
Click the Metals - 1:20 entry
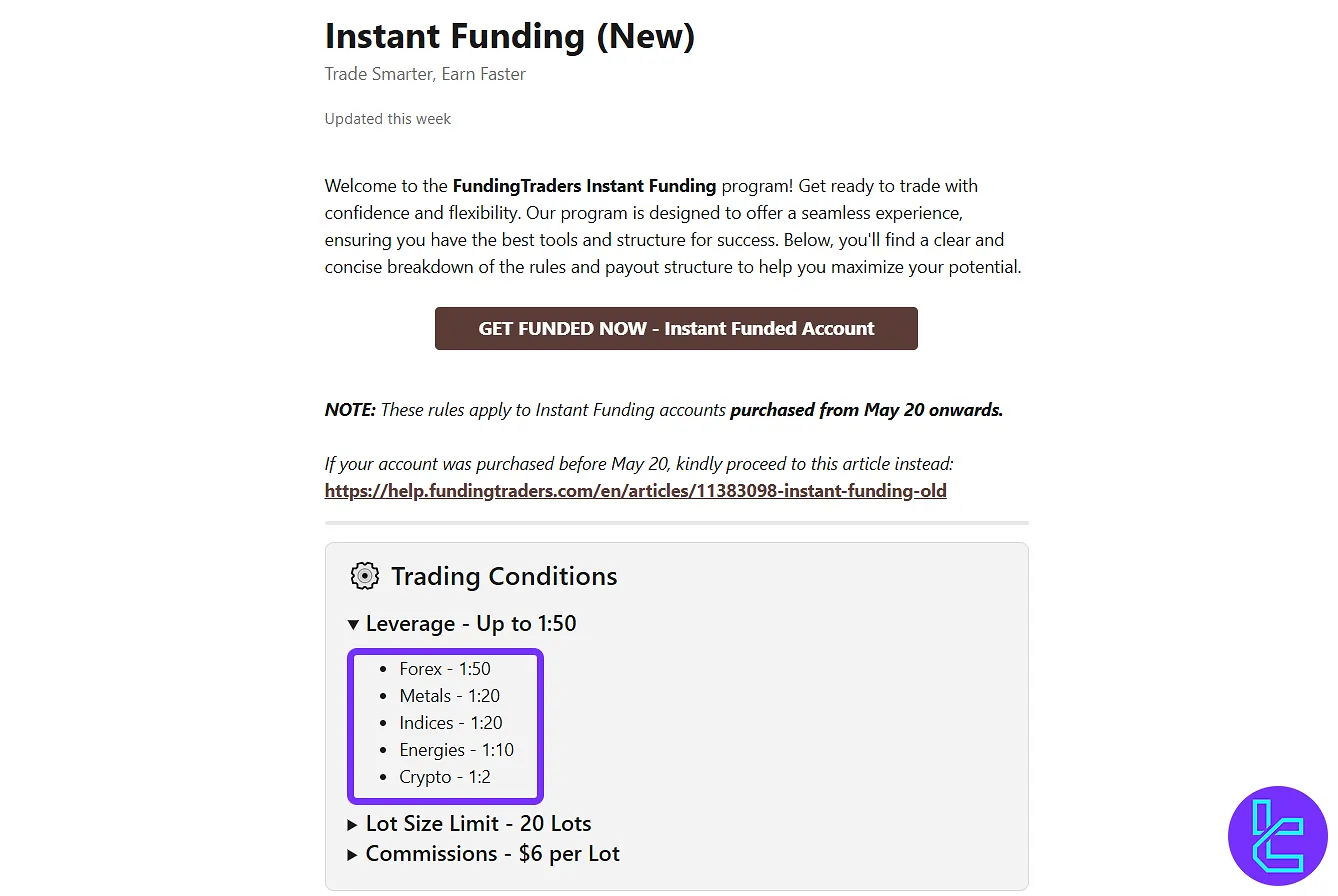[x=449, y=696]
